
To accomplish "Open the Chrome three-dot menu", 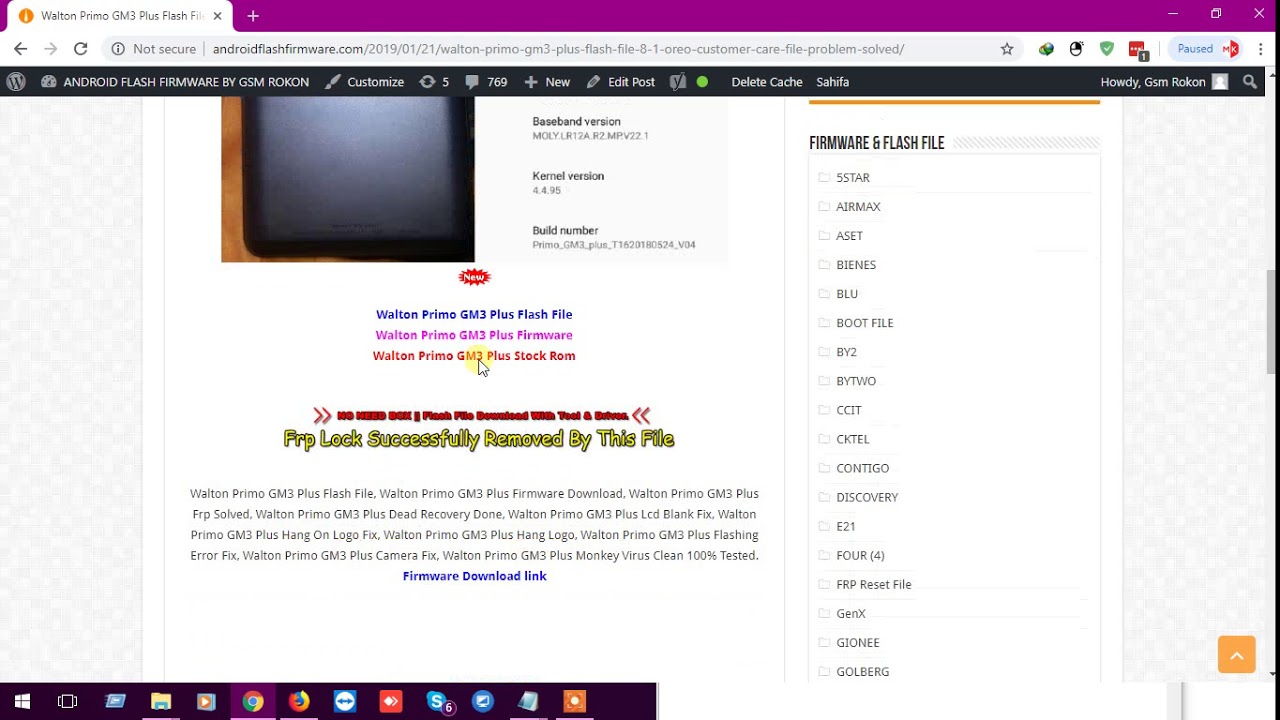I will pyautogui.click(x=1260, y=49).
